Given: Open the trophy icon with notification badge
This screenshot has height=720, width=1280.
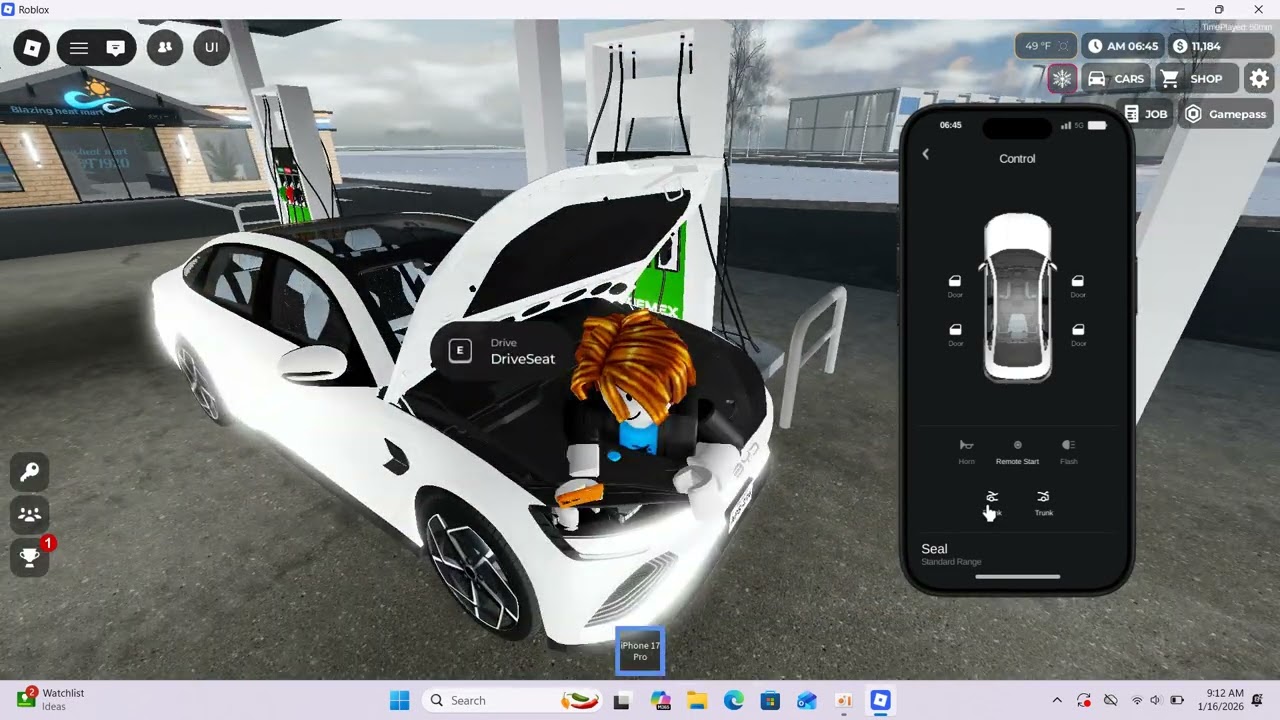Looking at the screenshot, I should click(x=30, y=558).
